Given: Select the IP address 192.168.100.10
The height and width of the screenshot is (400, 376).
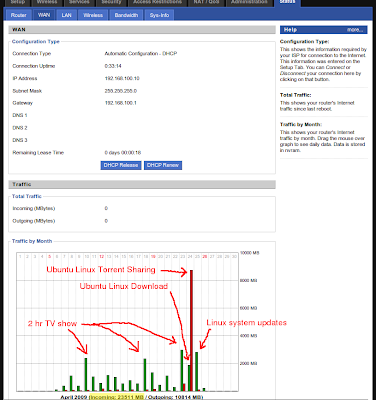Looking at the screenshot, I should [x=122, y=78].
